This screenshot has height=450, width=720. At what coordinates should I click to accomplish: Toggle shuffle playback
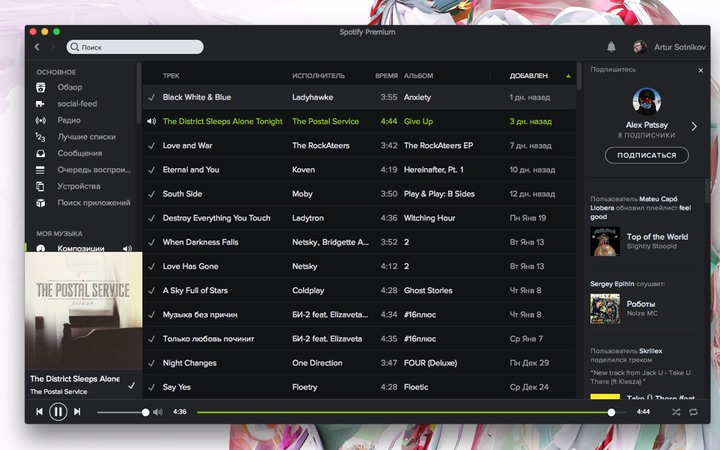[675, 412]
